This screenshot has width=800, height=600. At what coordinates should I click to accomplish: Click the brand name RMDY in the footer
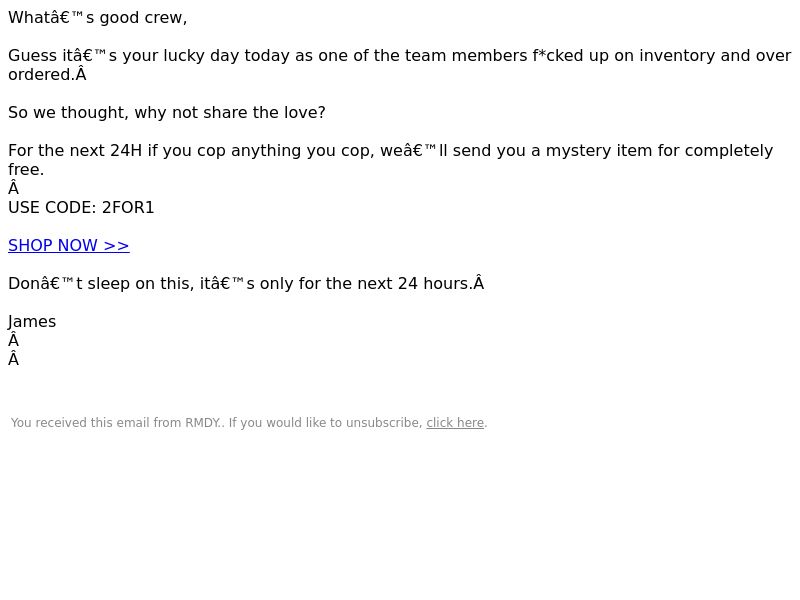(x=202, y=423)
